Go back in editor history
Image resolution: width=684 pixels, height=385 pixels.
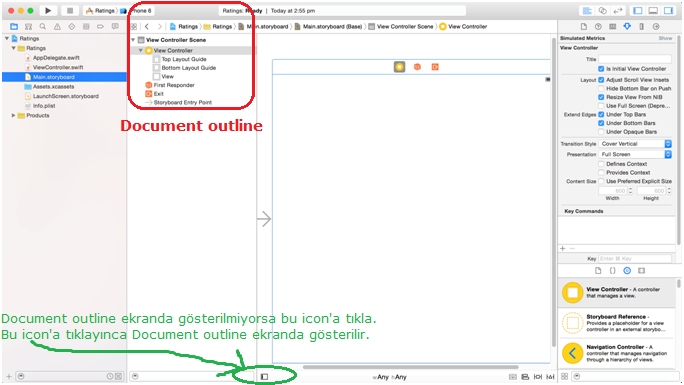click(147, 27)
